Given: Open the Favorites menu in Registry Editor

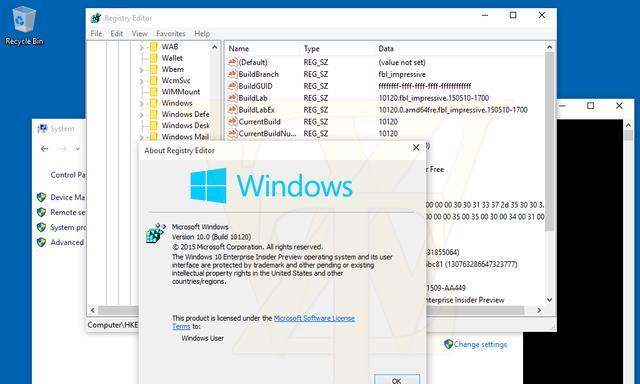Looking at the screenshot, I should point(171,33).
